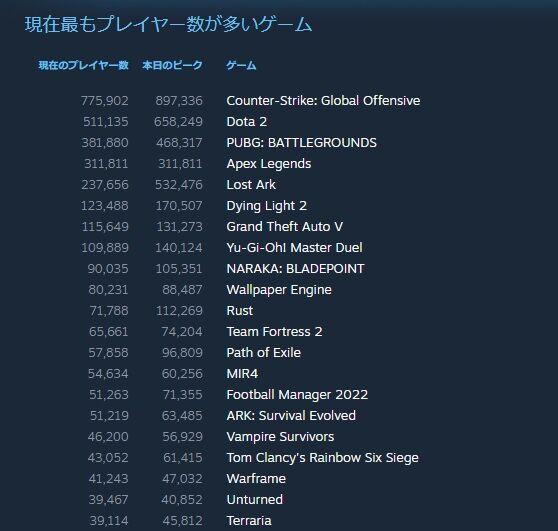Open the Dying Light 2 game link
The image size is (558, 531).
[267, 206]
